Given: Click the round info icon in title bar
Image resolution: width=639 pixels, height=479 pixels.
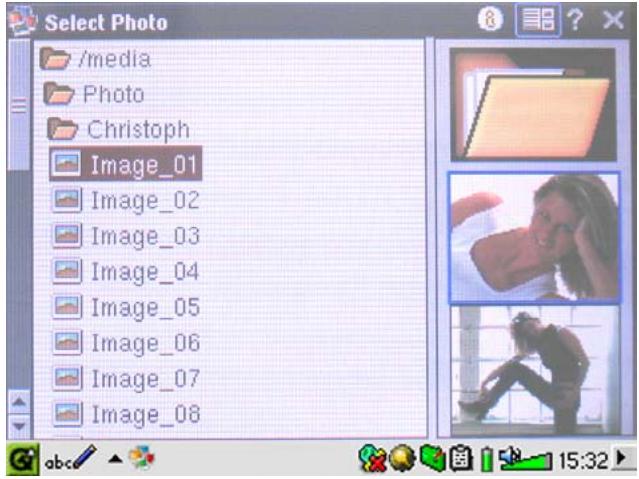Looking at the screenshot, I should [491, 19].
